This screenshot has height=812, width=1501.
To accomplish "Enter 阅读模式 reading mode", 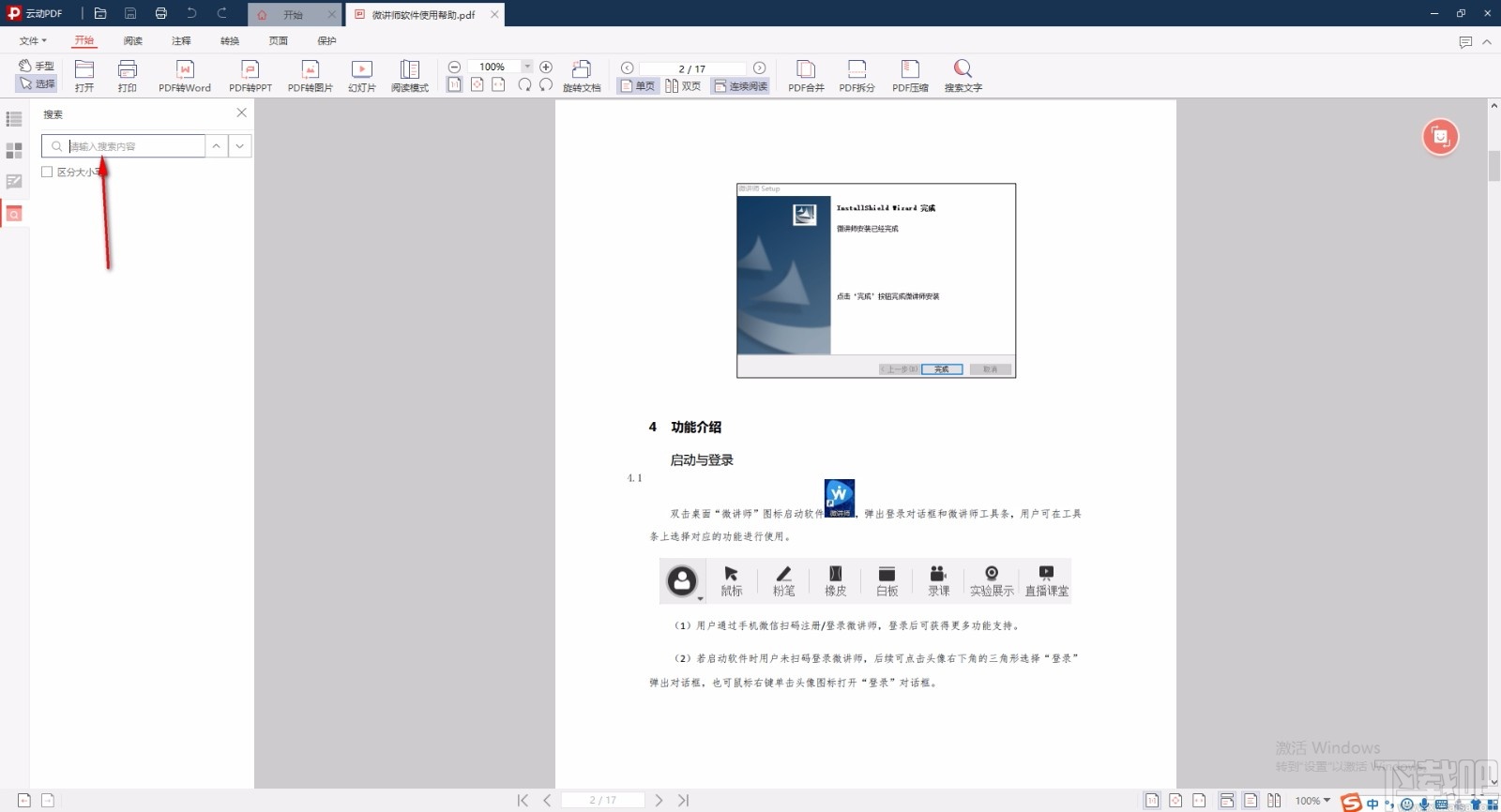I will tap(410, 75).
